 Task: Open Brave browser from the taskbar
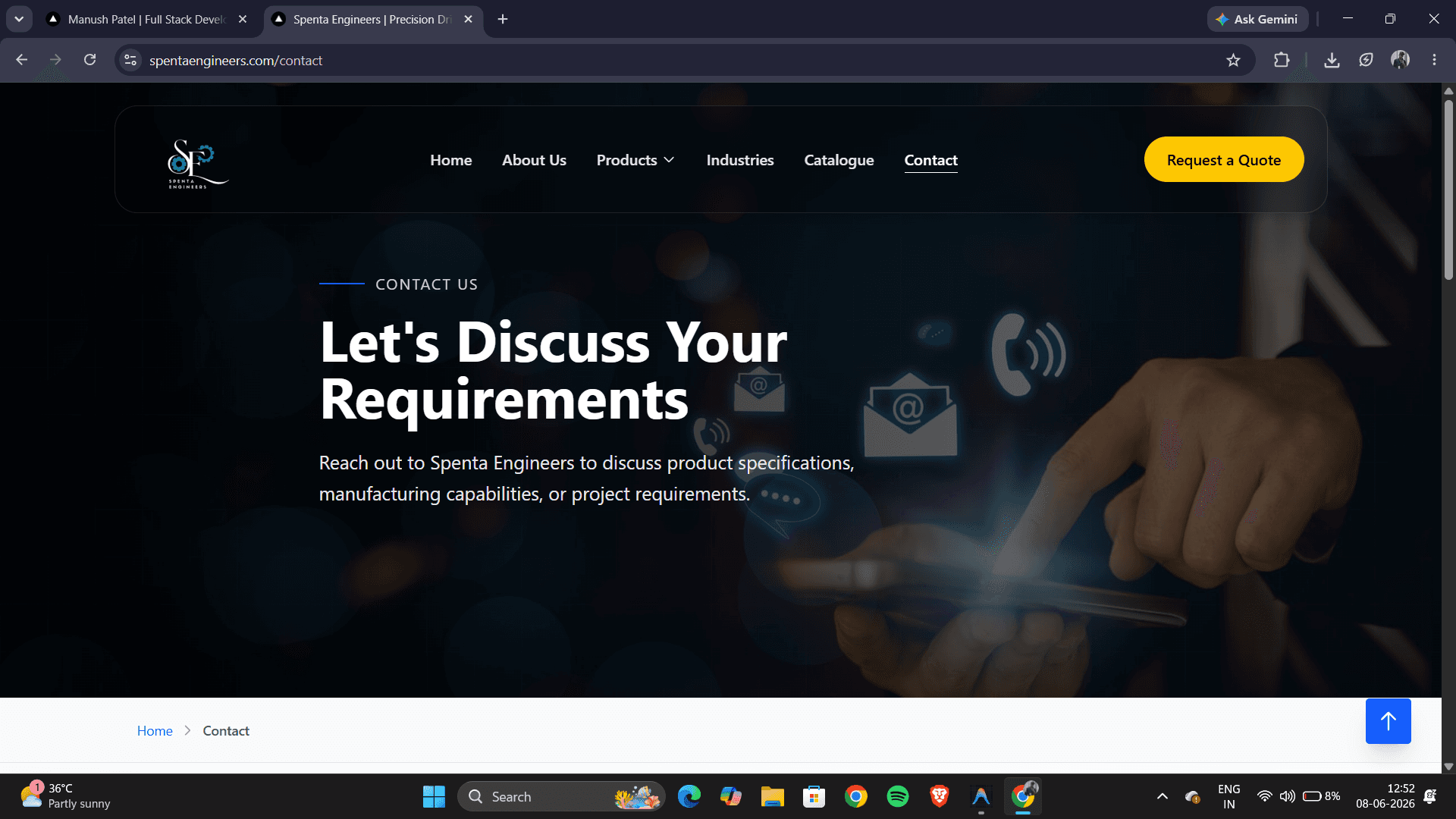(x=940, y=796)
